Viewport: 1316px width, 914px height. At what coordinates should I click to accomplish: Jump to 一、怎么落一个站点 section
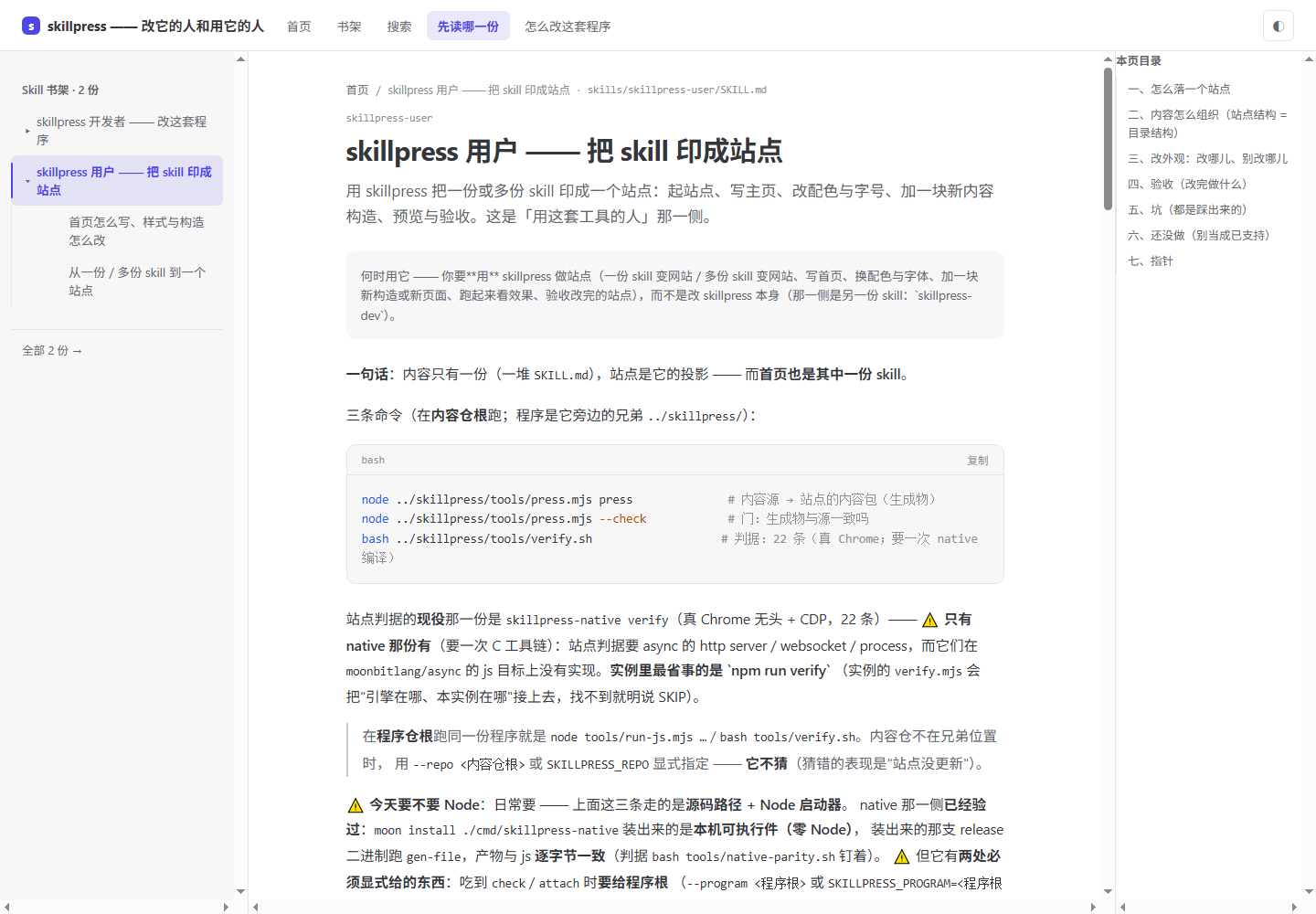click(1179, 89)
